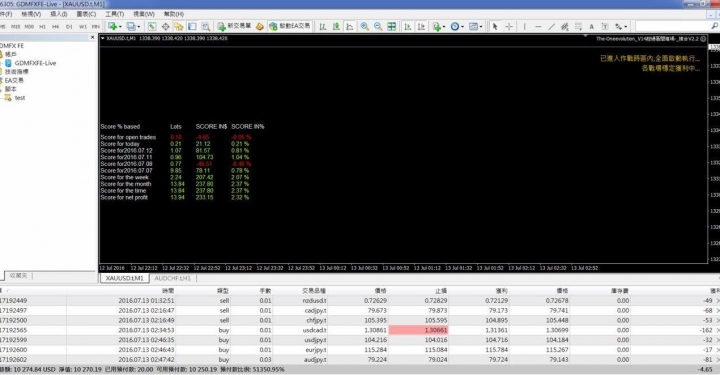720x375 pixels.
Task: Launch MetaEditor via yellow diamond icon
Action: coord(260,27)
